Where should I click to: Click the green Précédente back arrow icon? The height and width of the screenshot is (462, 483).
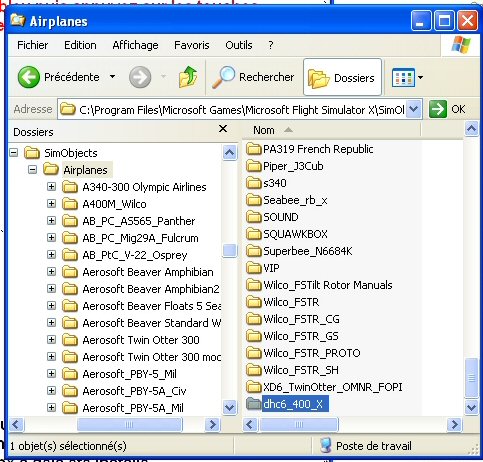click(28, 77)
